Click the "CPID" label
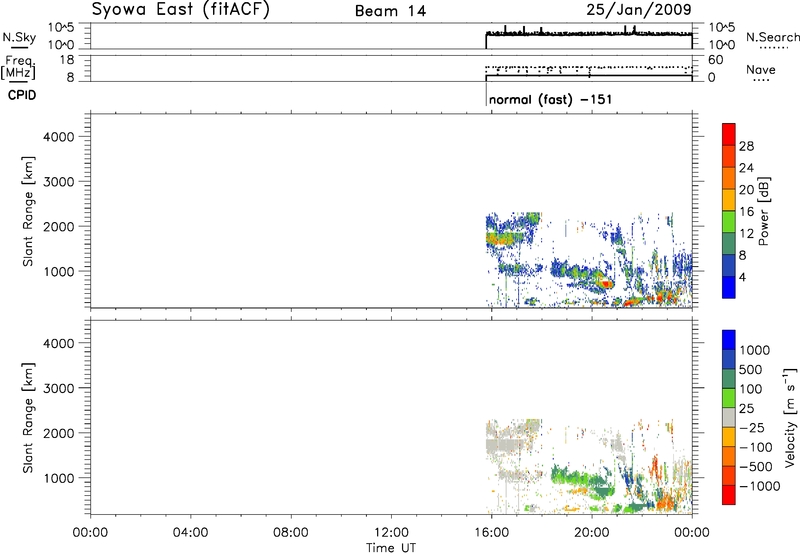This screenshot has width=800, height=554. tap(22, 95)
